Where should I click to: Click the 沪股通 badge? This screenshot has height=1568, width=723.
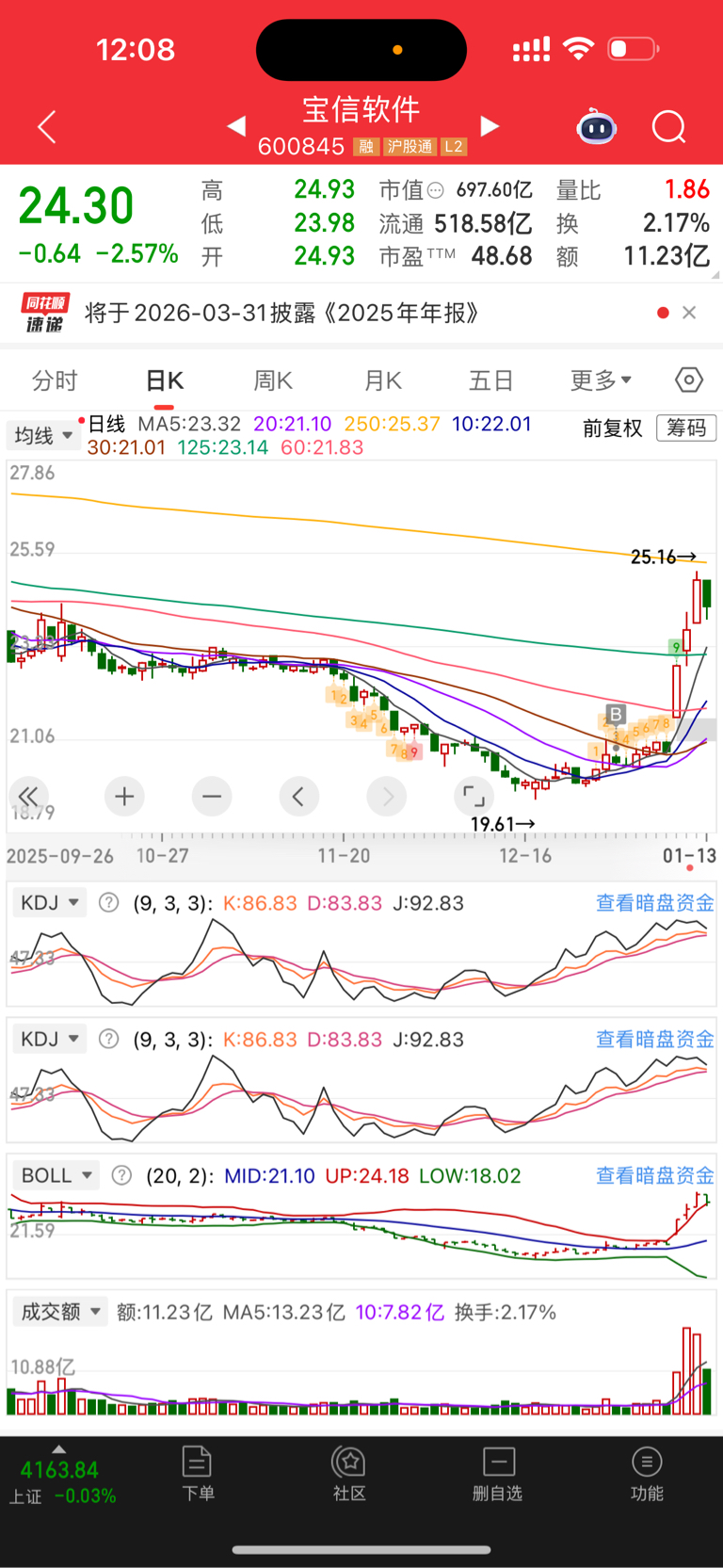click(x=410, y=147)
